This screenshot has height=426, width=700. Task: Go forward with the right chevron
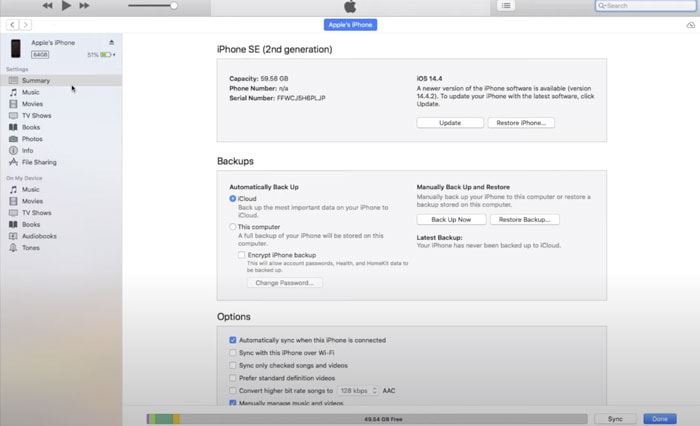click(x=25, y=25)
